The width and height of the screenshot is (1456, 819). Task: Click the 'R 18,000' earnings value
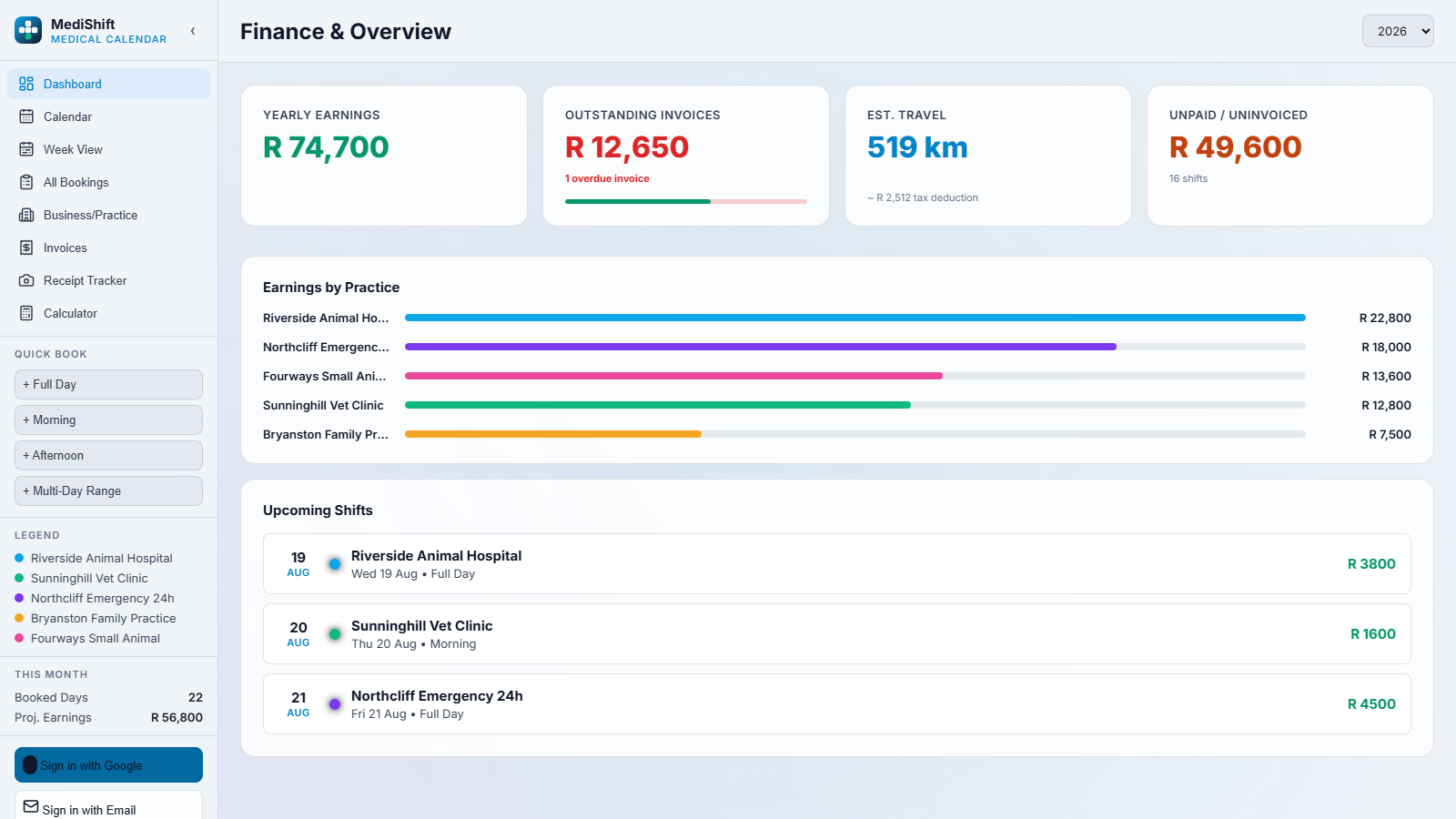pyautogui.click(x=1386, y=347)
